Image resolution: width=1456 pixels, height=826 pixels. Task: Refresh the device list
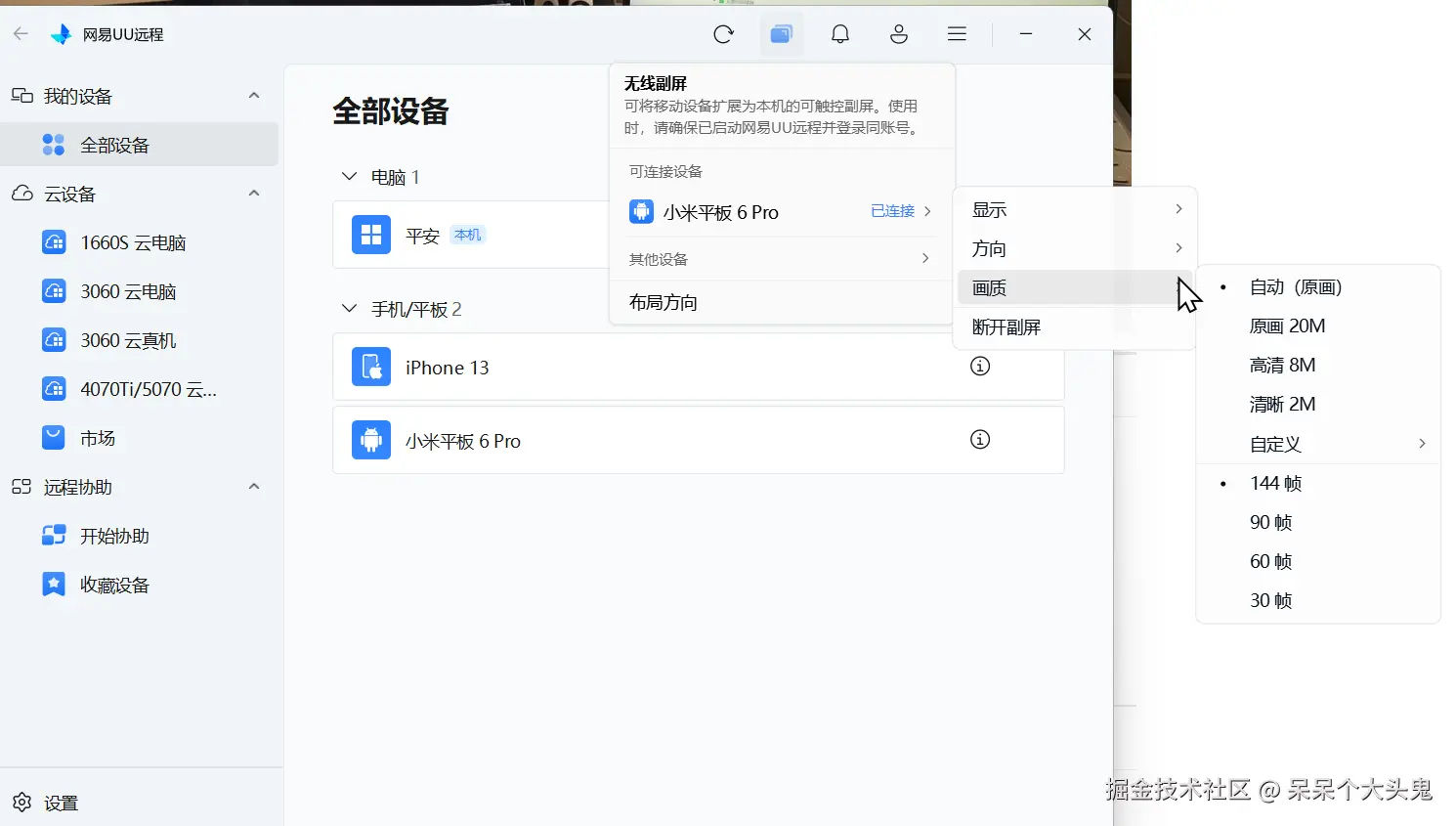point(723,34)
